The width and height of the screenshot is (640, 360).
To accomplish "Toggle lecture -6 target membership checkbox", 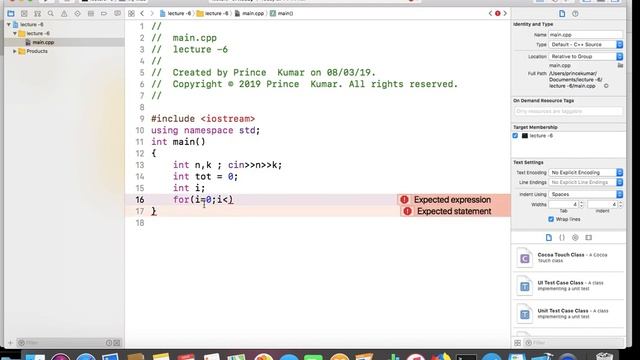I will tap(515, 136).
